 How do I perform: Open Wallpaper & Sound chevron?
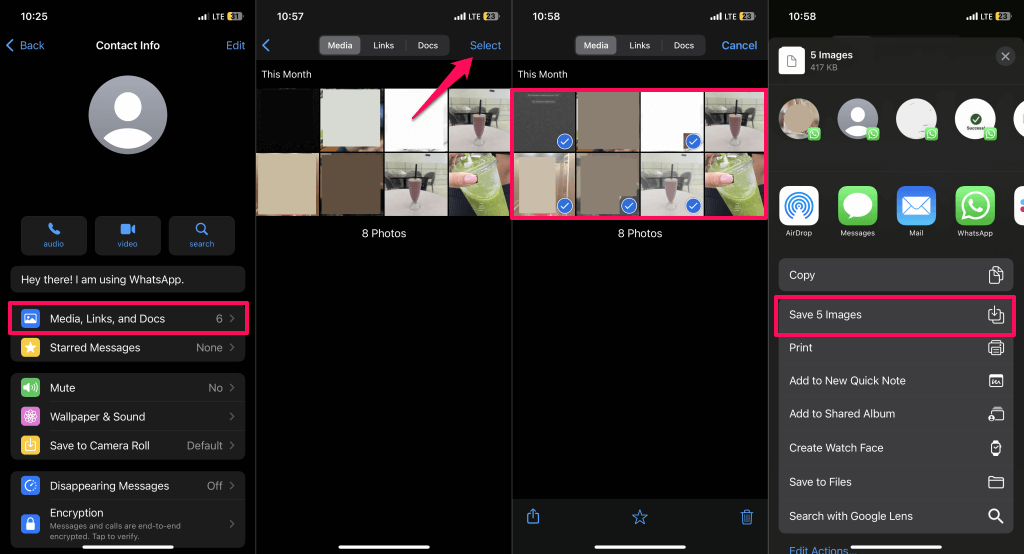(232, 416)
